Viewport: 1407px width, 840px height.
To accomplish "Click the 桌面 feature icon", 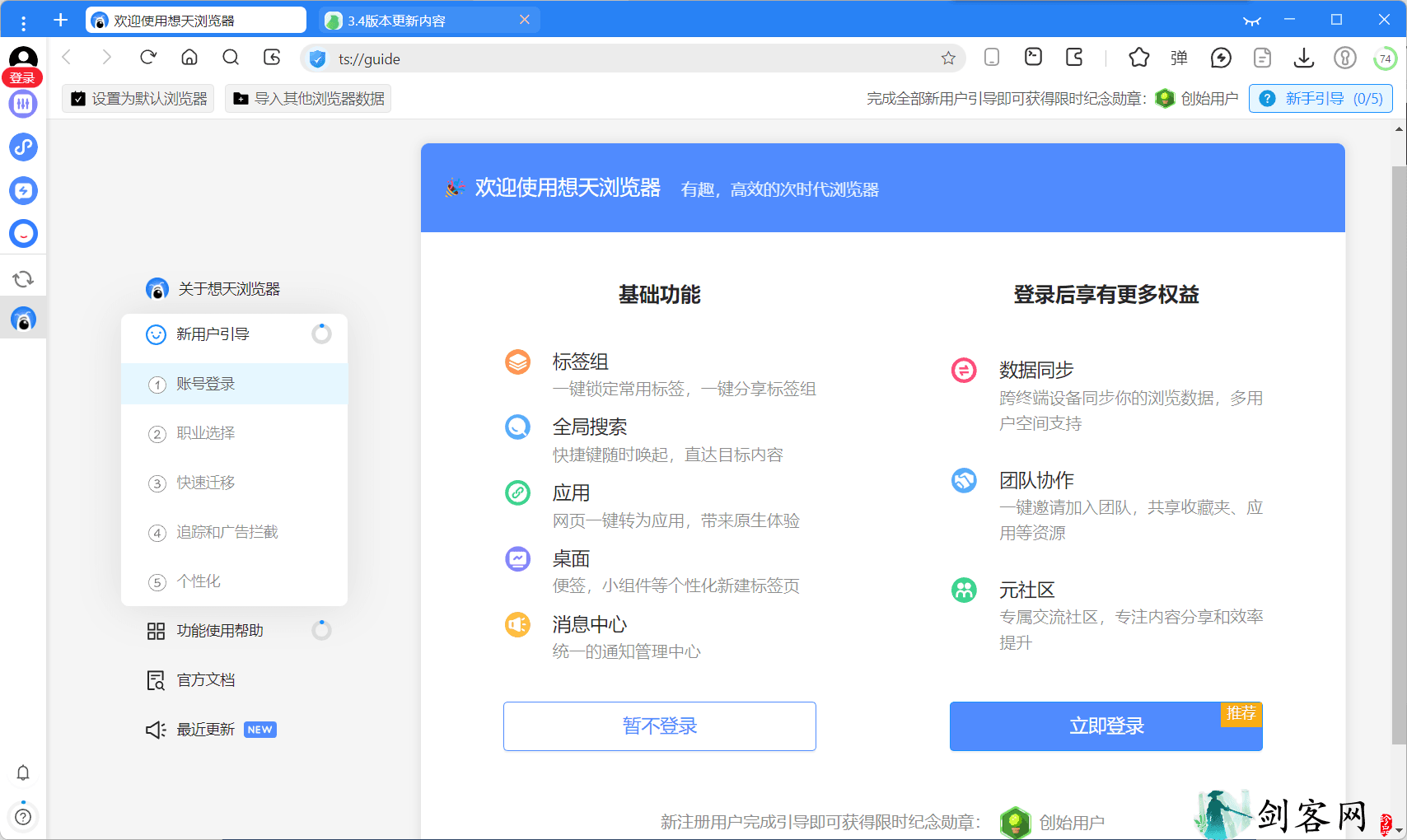I will coord(517,559).
